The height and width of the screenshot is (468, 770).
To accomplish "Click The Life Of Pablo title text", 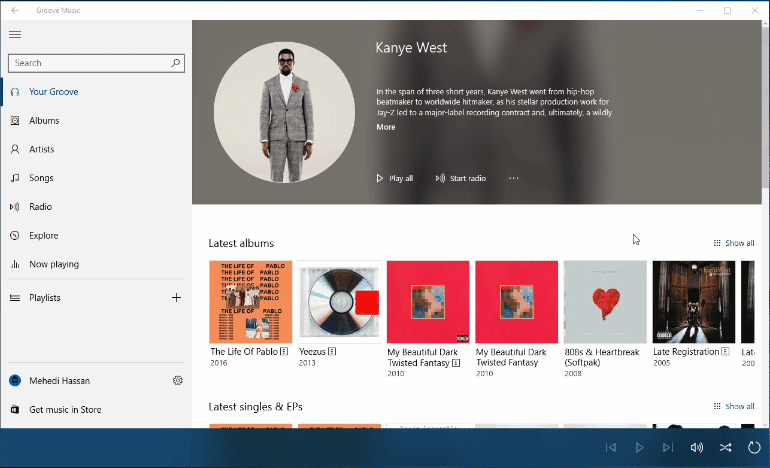I will point(244,352).
